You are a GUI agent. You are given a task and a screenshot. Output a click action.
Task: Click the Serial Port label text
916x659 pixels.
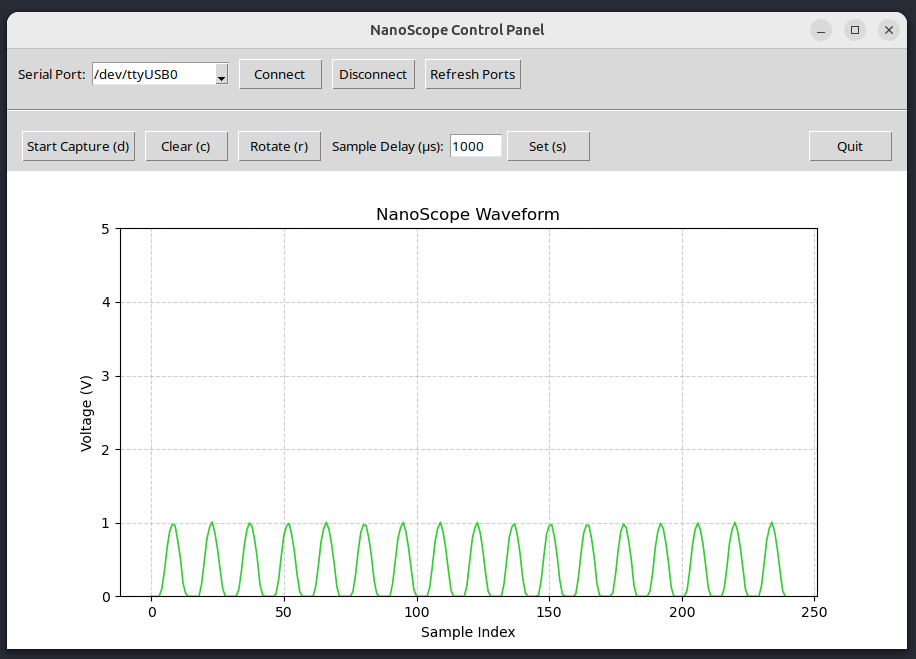(x=52, y=75)
